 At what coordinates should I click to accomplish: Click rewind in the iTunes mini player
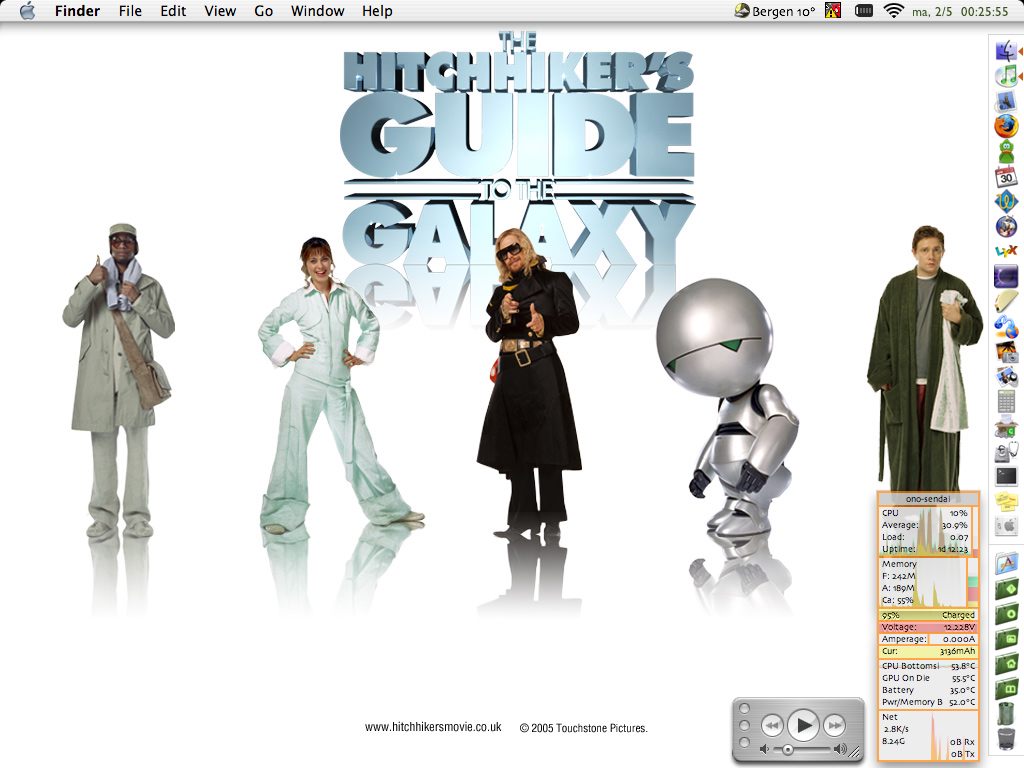[x=772, y=726]
